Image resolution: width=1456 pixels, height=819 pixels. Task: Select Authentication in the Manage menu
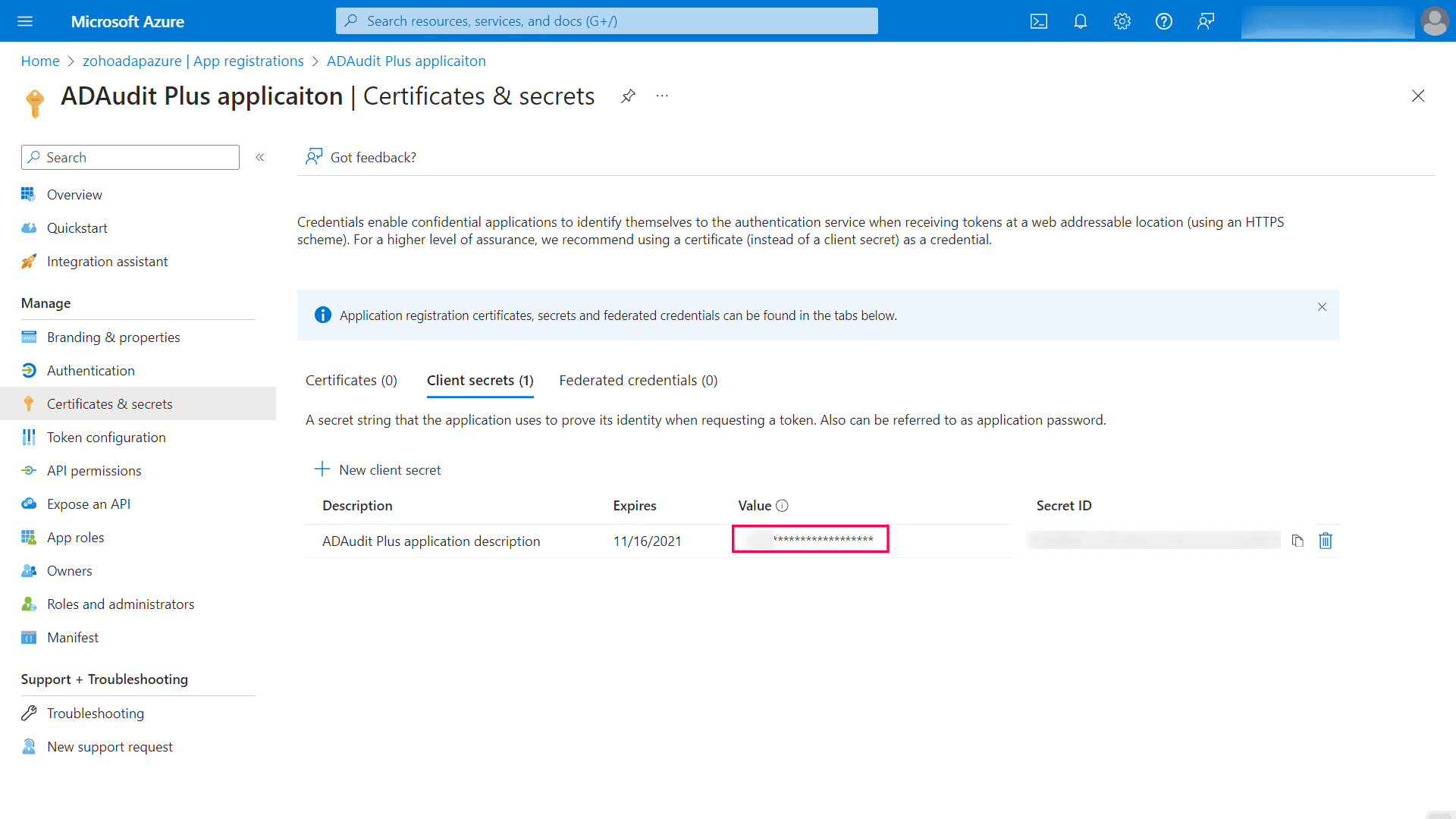[x=91, y=370]
